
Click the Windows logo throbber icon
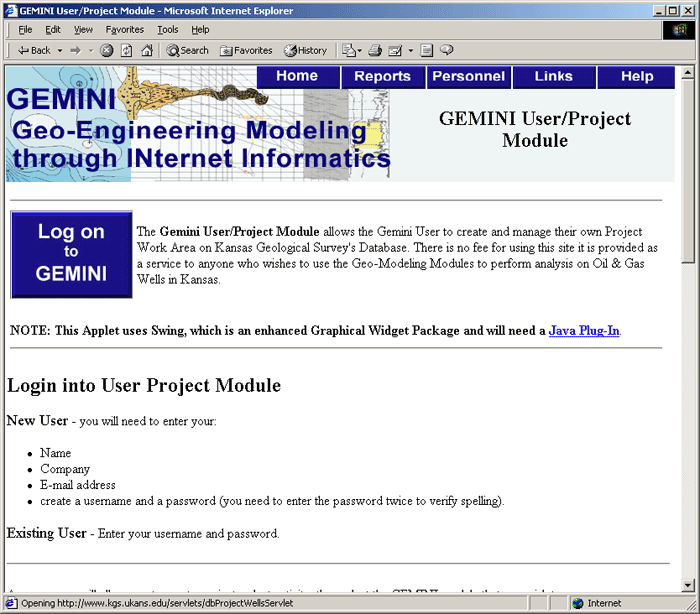pos(679,30)
